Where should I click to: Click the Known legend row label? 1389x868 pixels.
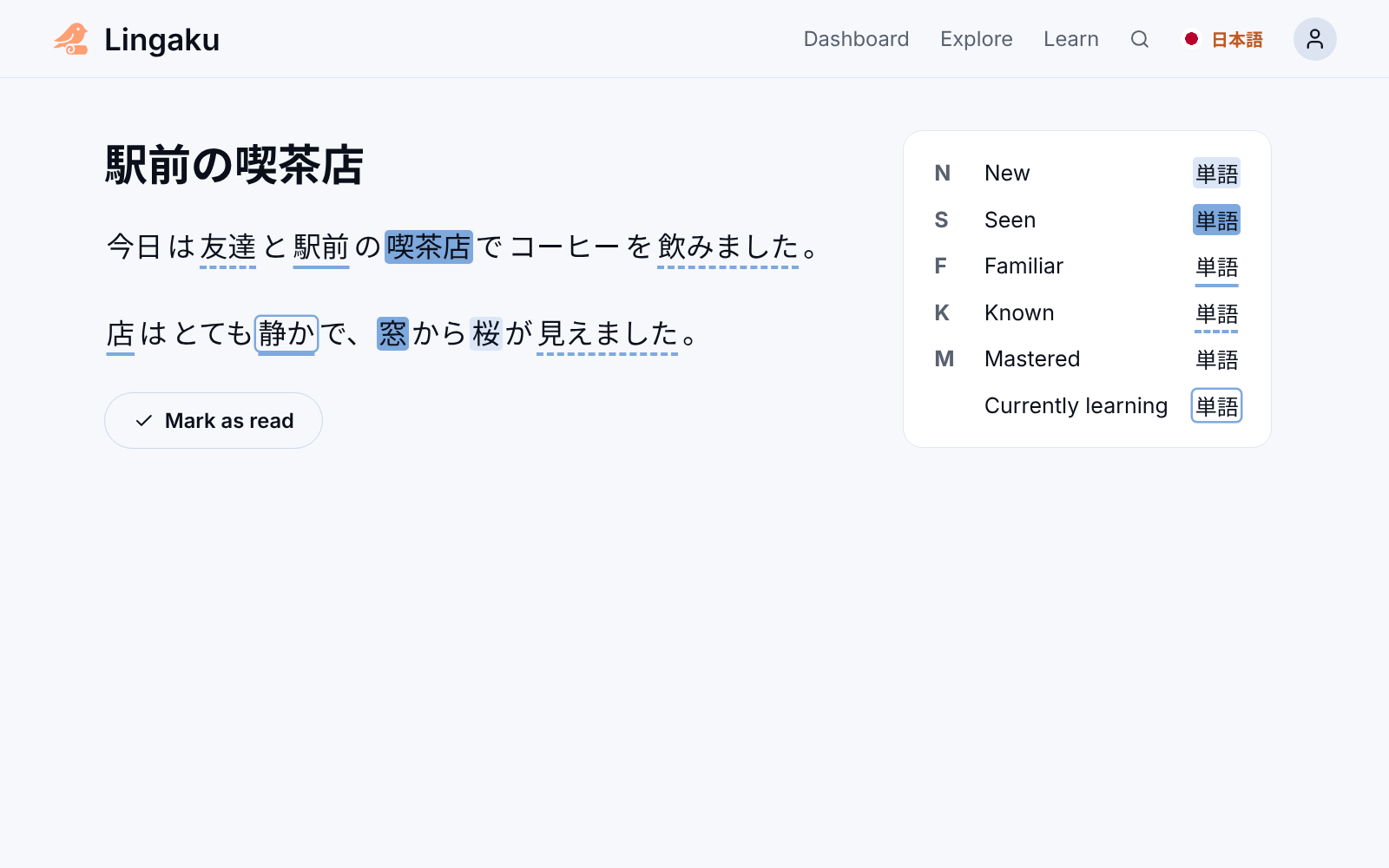pos(1019,313)
